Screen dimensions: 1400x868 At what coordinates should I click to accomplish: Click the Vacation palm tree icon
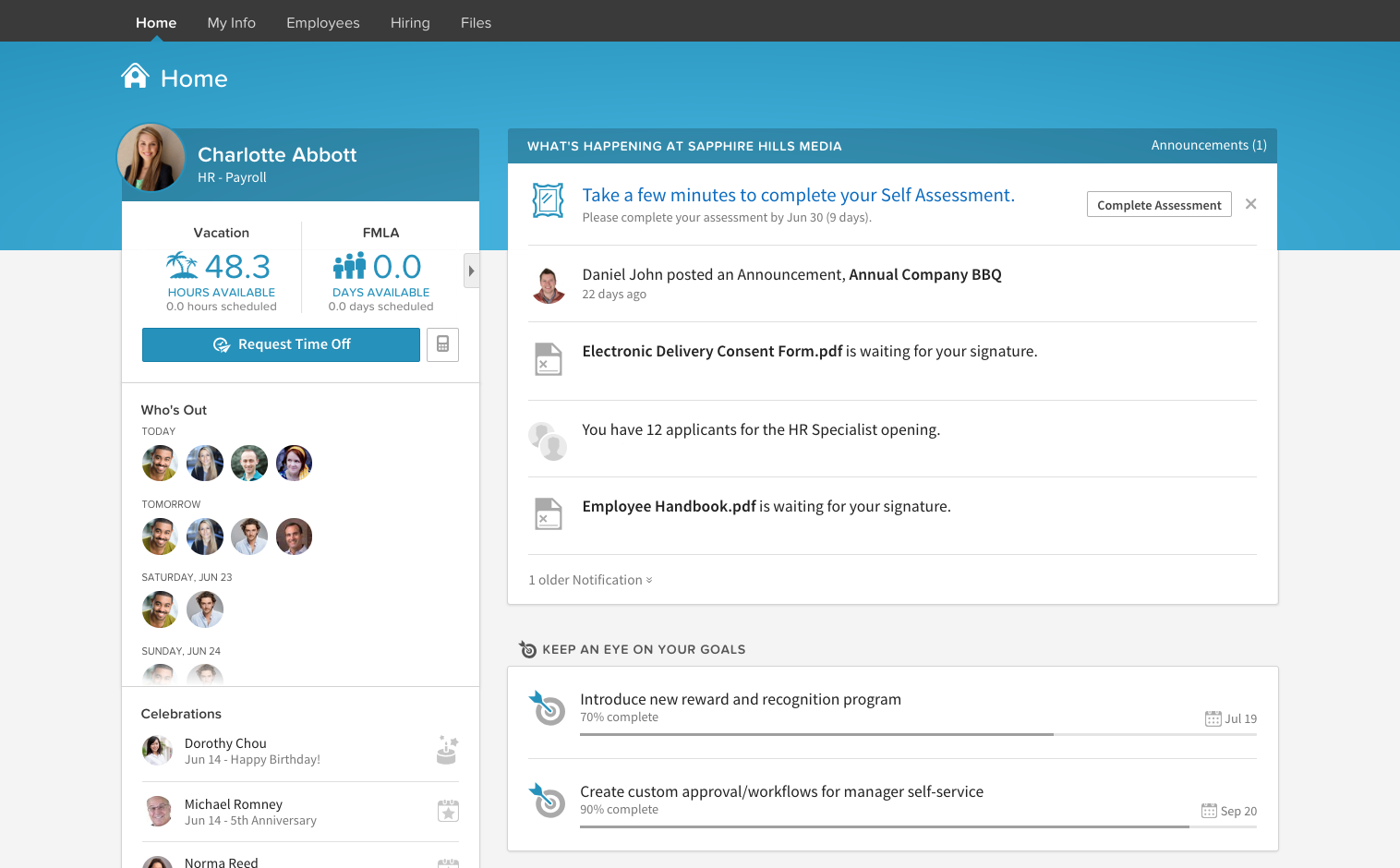click(x=182, y=266)
